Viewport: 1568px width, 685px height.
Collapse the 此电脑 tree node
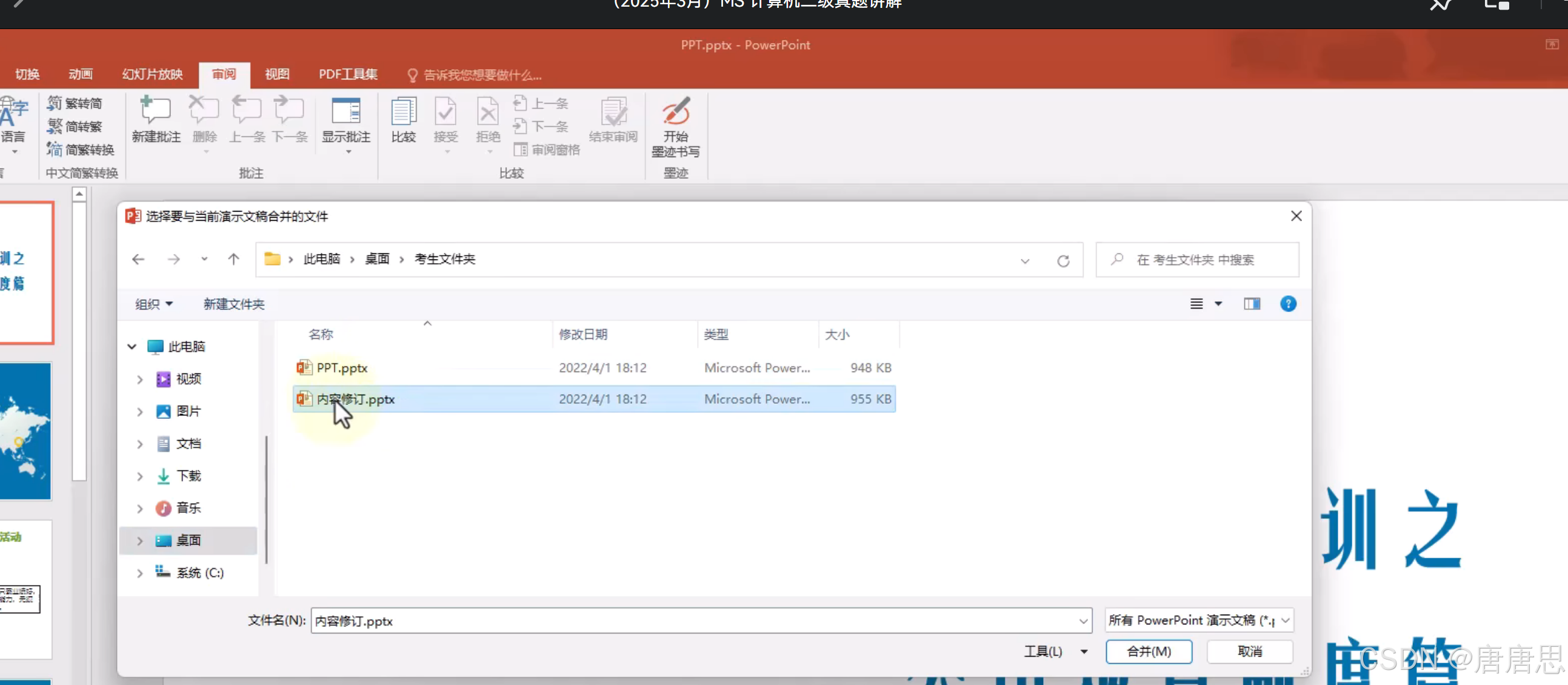coord(132,347)
